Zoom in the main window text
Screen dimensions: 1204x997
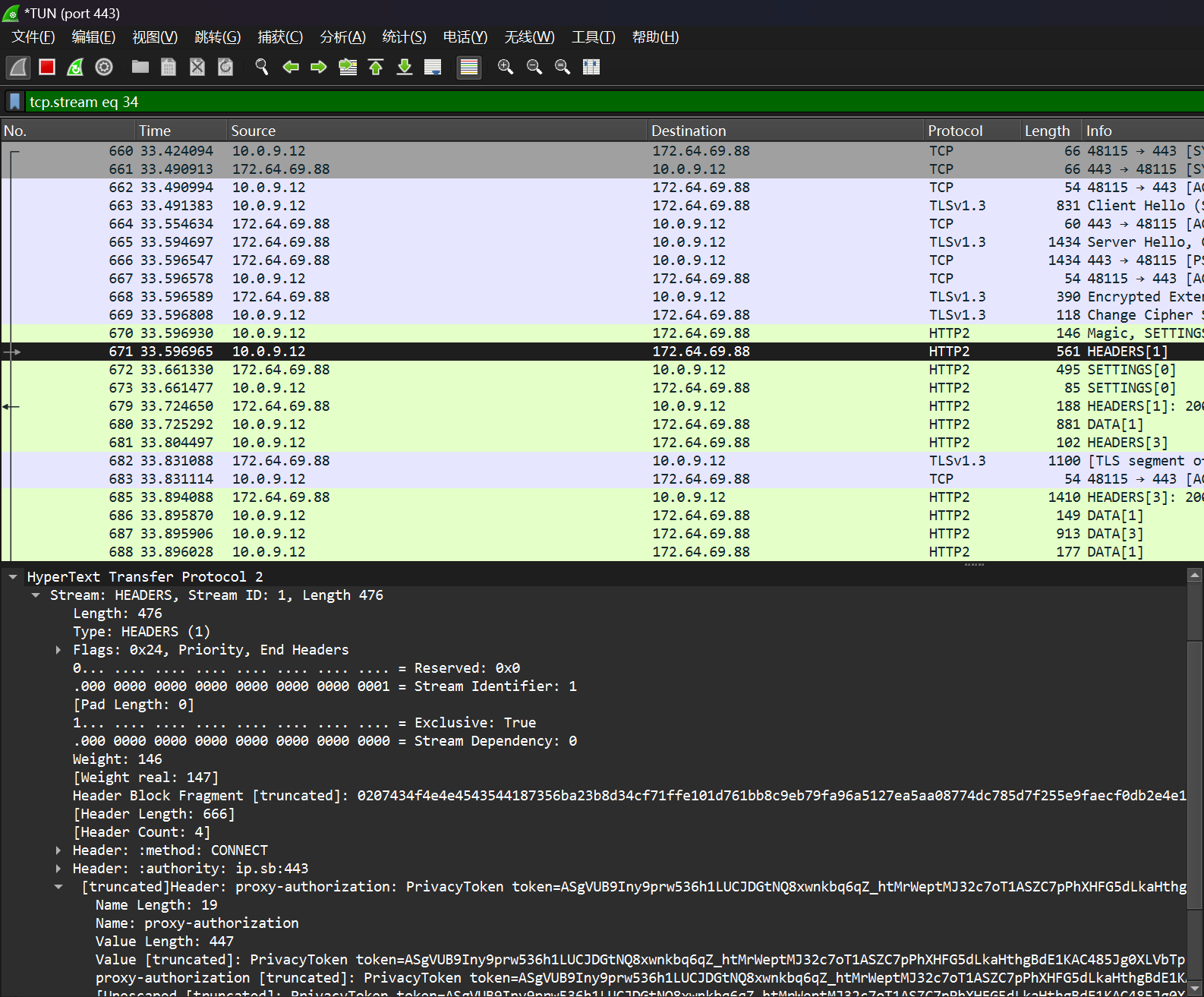506,67
